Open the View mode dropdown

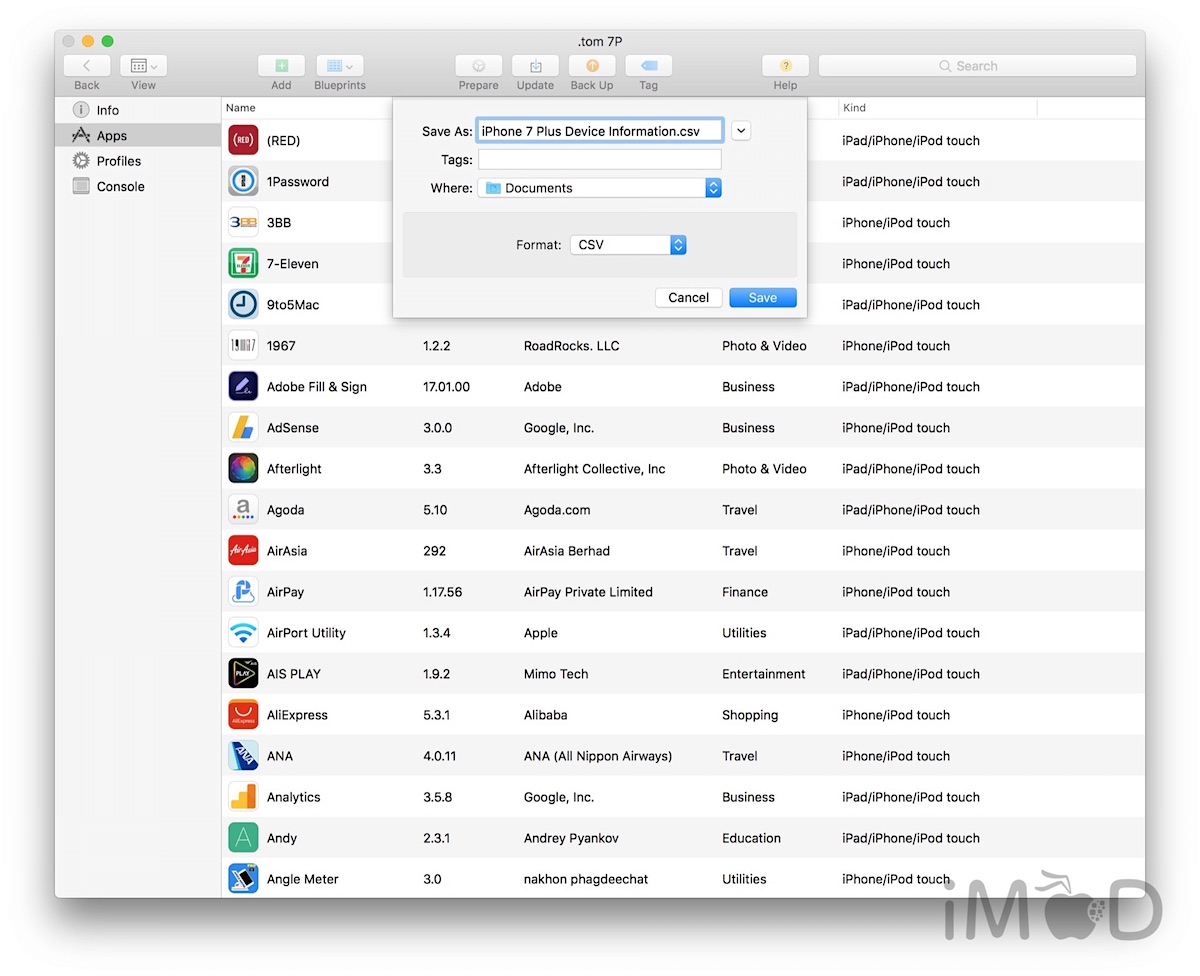tap(143, 66)
